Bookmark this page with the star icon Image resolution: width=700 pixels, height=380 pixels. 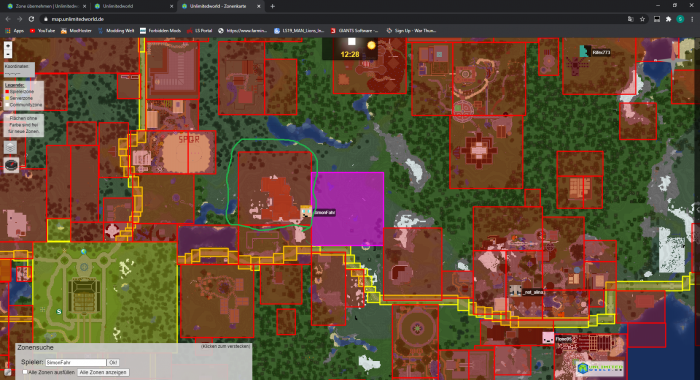click(642, 19)
